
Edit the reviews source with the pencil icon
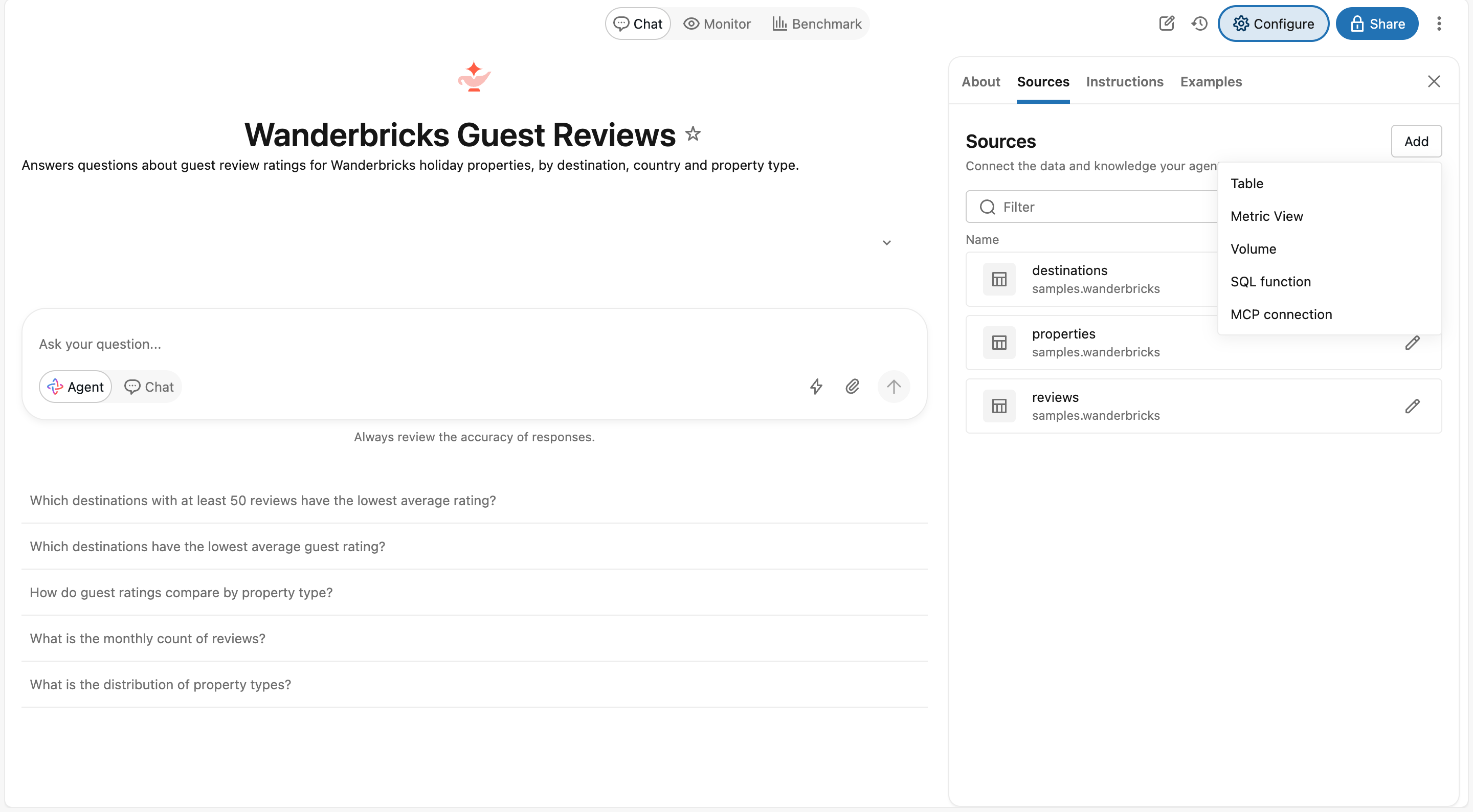click(x=1412, y=406)
